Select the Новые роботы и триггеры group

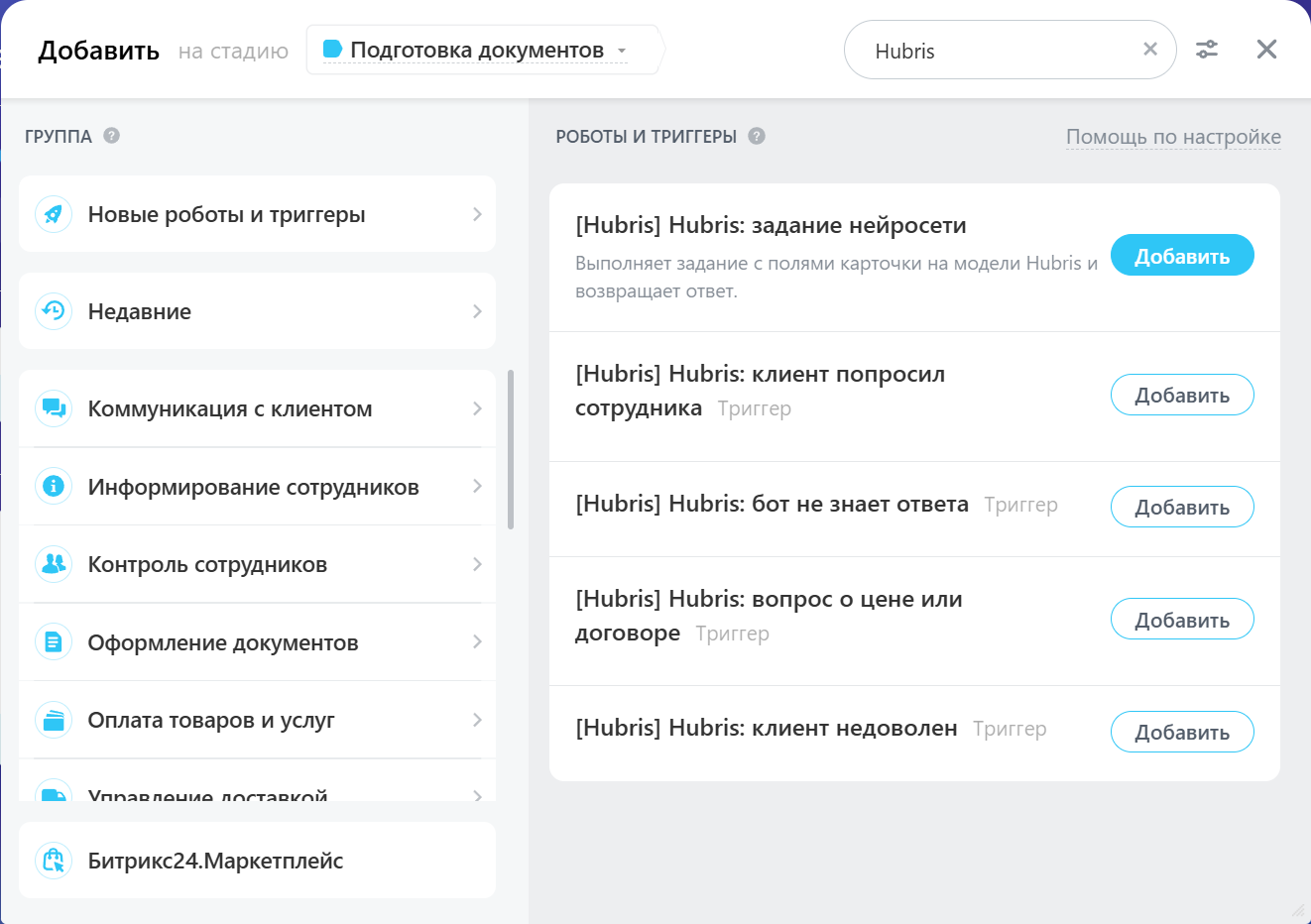[x=257, y=214]
